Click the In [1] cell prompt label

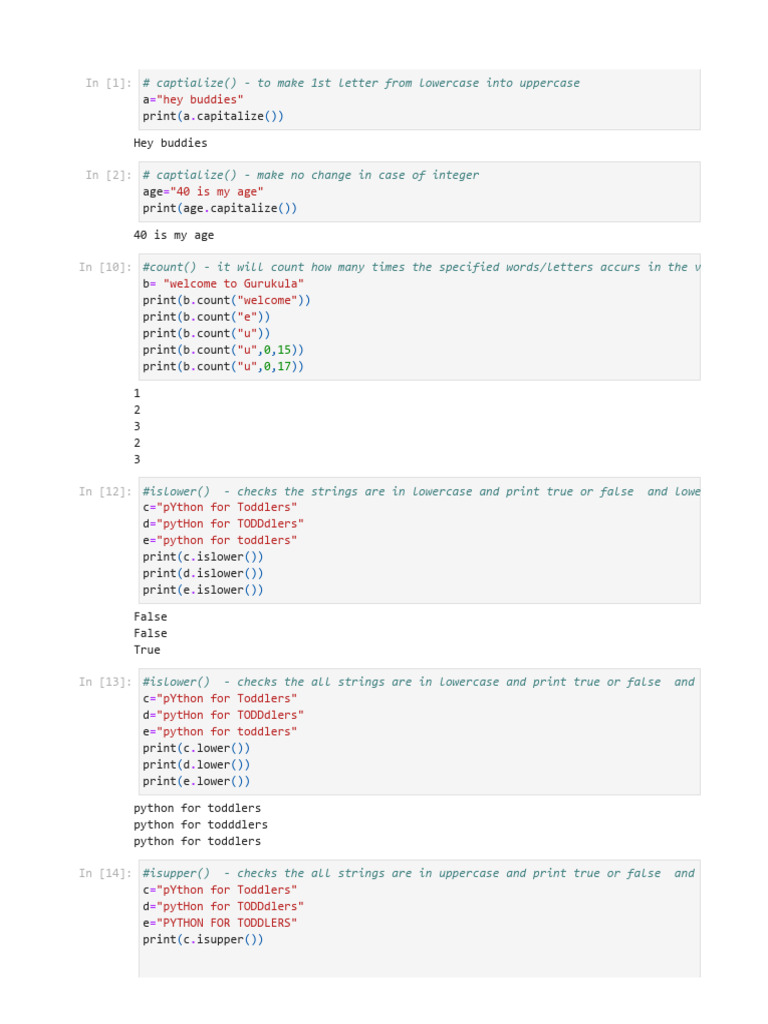(108, 84)
